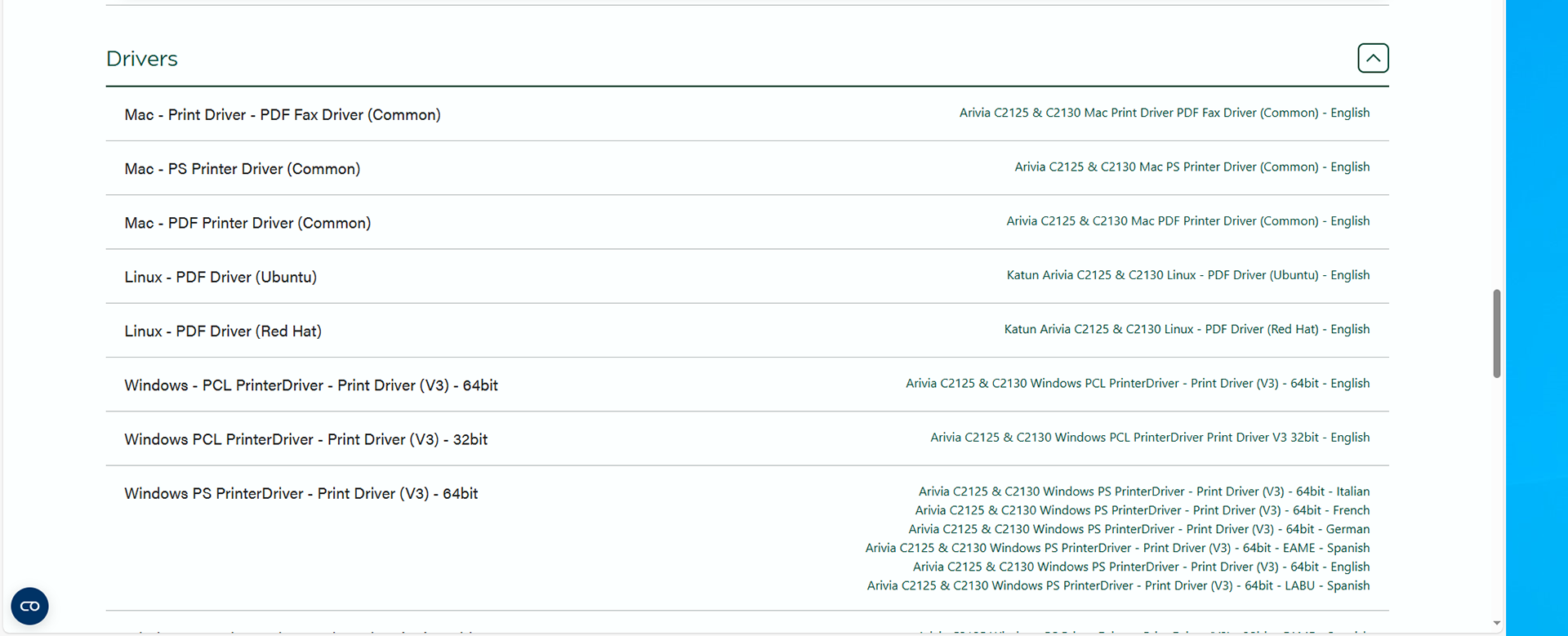Image resolution: width=1568 pixels, height=636 pixels.
Task: Select Windows - PCL PrinterDriver 64bit row title
Action: (311, 385)
